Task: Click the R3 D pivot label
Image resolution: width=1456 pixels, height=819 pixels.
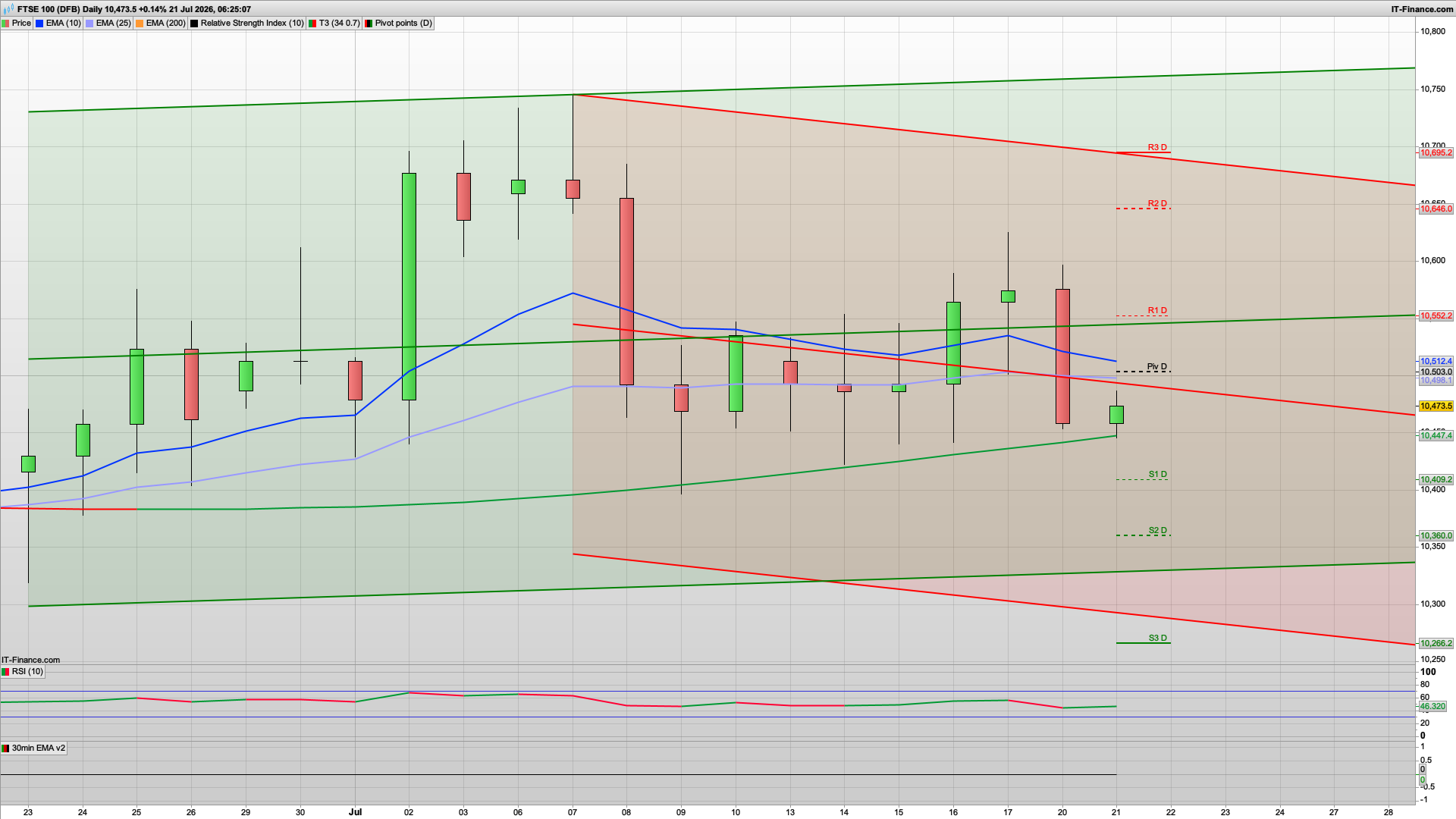Action: [1157, 147]
